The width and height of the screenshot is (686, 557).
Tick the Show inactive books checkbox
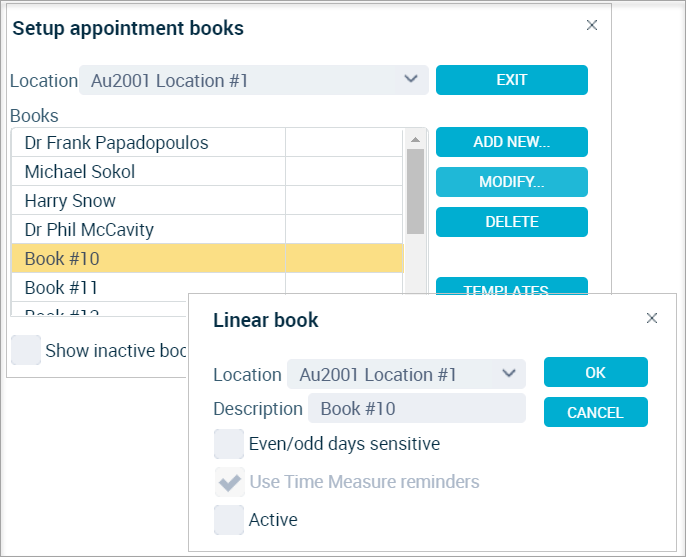point(26,350)
